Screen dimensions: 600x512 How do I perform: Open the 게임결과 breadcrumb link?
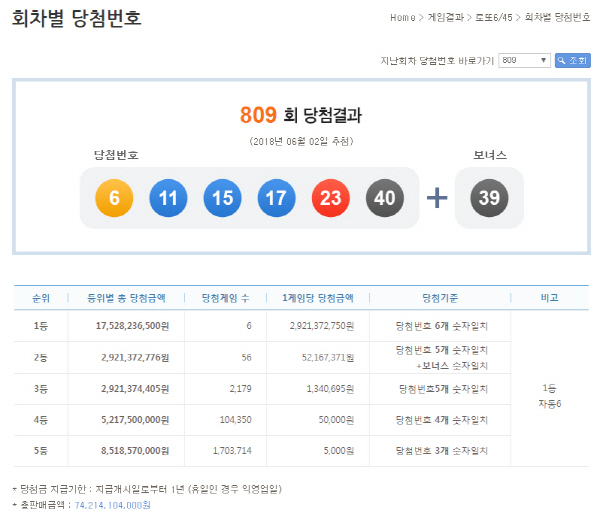tap(445, 18)
